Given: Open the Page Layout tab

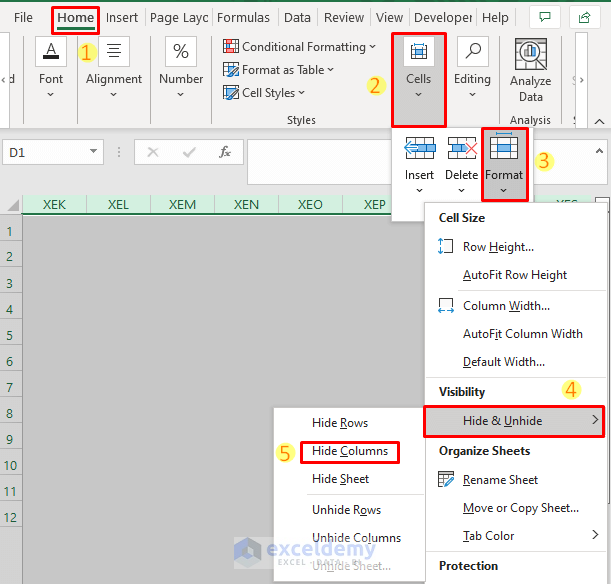Looking at the screenshot, I should [x=179, y=18].
